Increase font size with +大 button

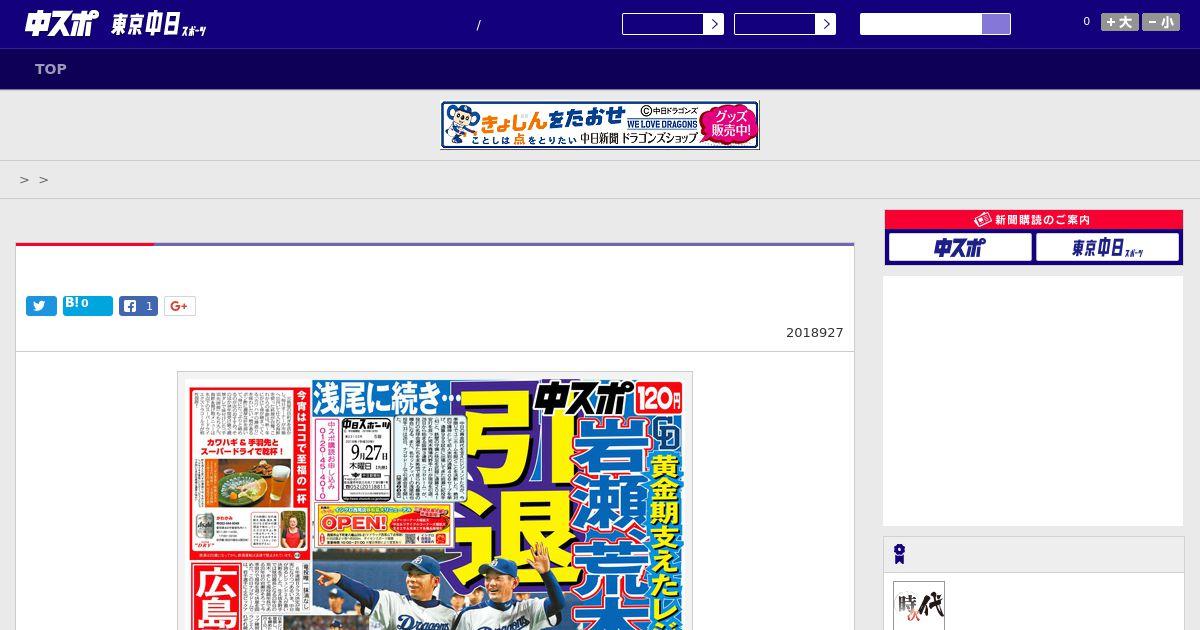(1120, 22)
